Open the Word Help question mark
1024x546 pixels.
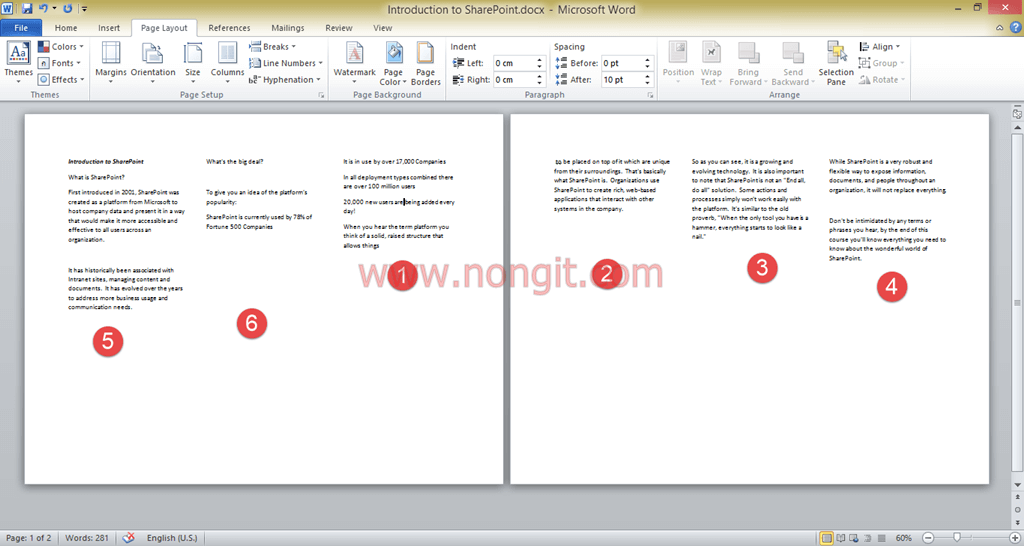(x=1016, y=27)
